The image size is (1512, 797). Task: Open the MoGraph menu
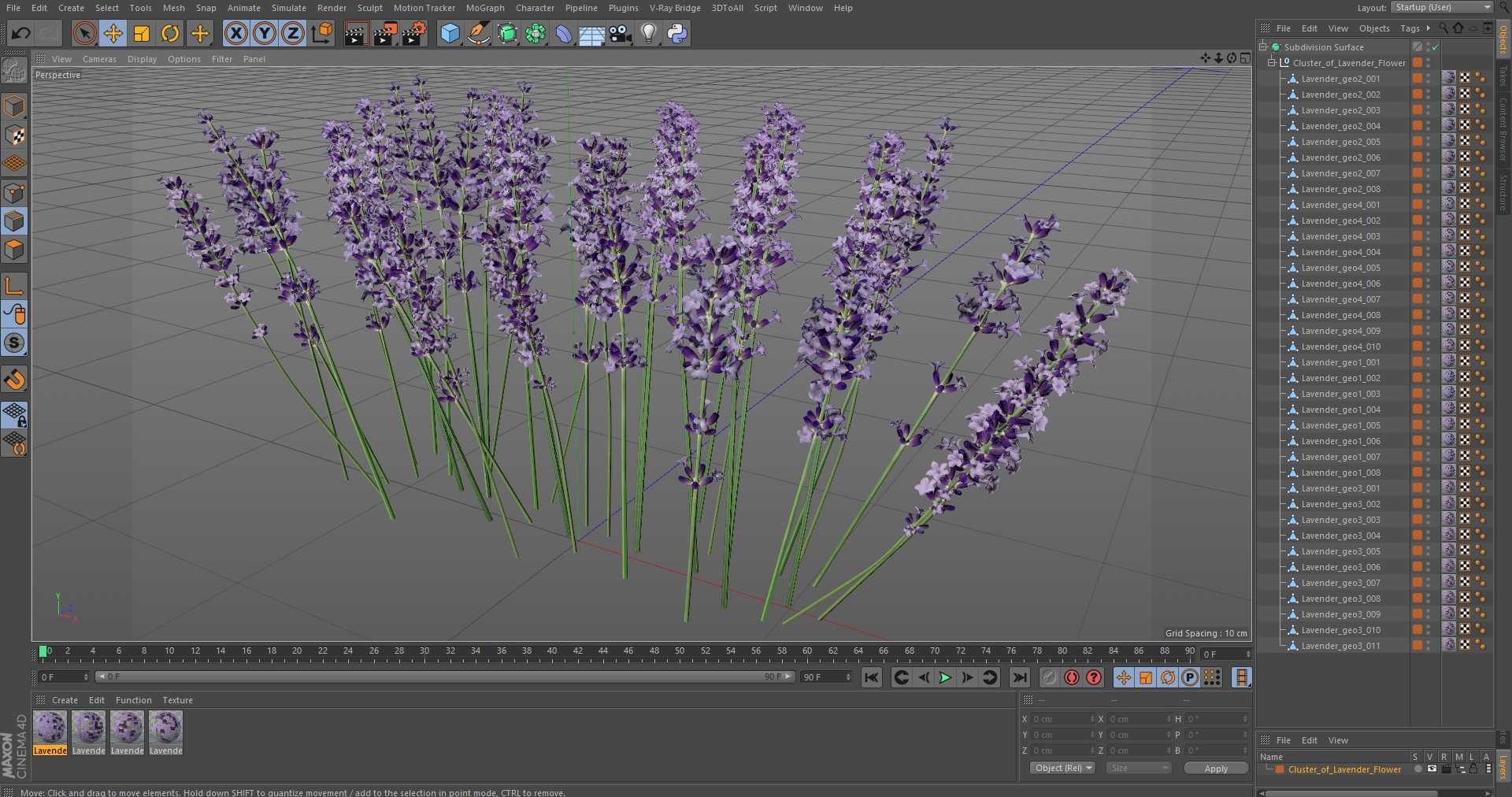click(x=485, y=8)
